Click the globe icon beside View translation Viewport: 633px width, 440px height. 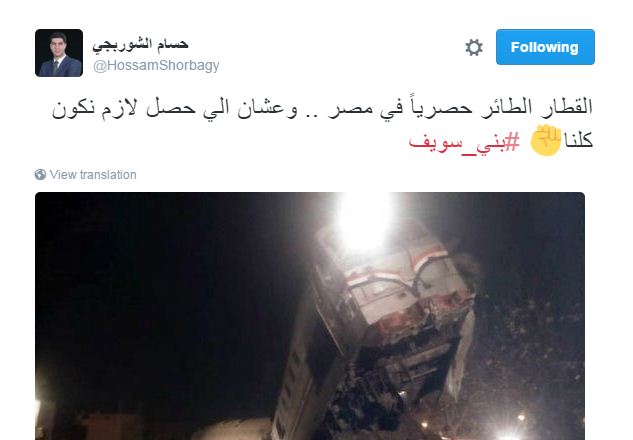(40, 174)
